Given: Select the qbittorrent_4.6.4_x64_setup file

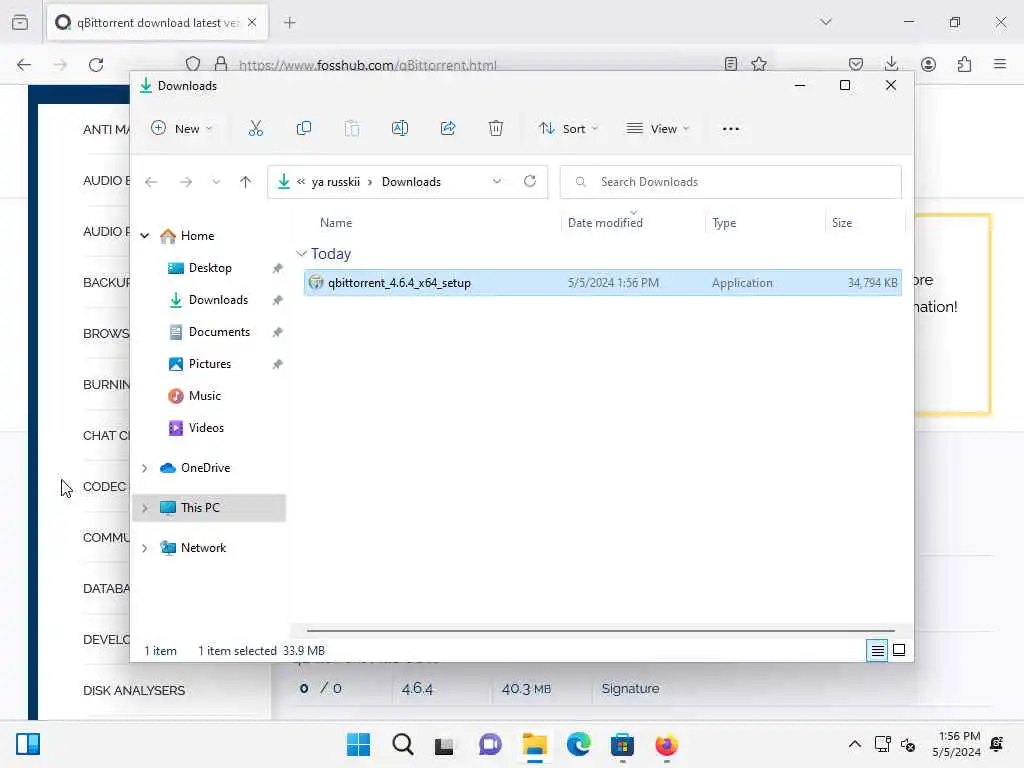Looking at the screenshot, I should coord(602,283).
